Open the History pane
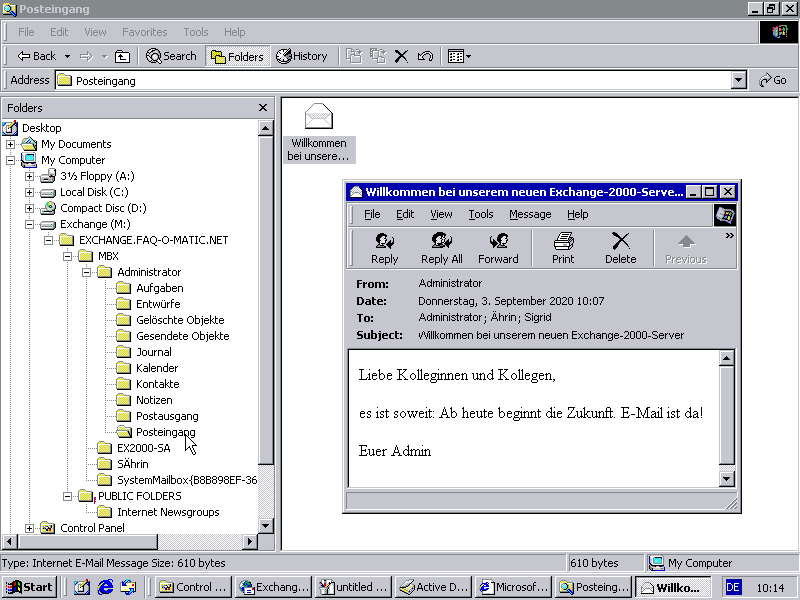This screenshot has width=800, height=600. tap(302, 56)
